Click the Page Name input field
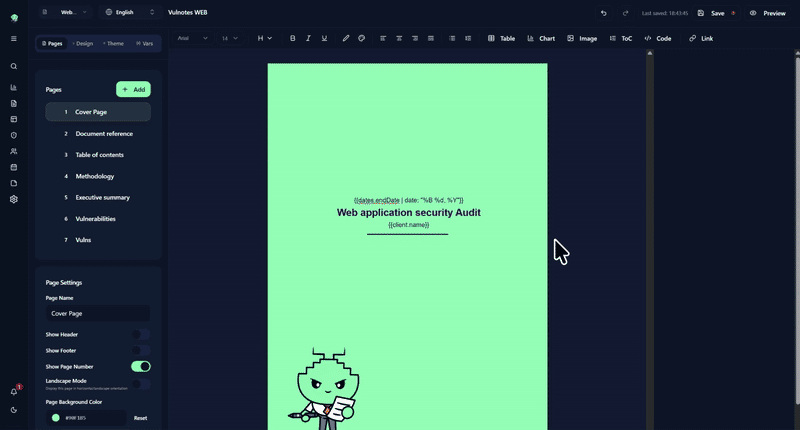The height and width of the screenshot is (430, 800). pyautogui.click(x=98, y=313)
